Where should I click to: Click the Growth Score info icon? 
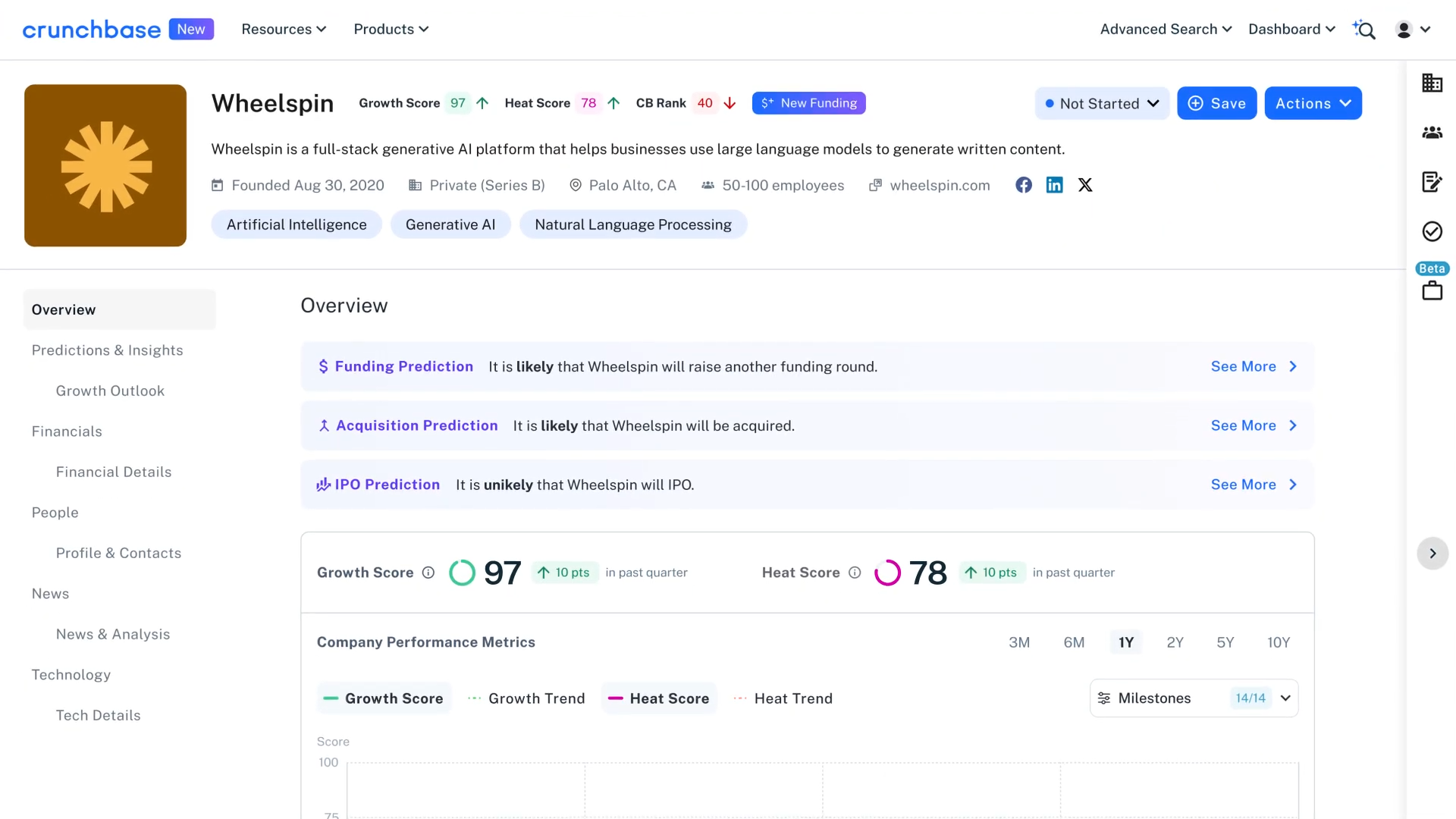click(428, 573)
